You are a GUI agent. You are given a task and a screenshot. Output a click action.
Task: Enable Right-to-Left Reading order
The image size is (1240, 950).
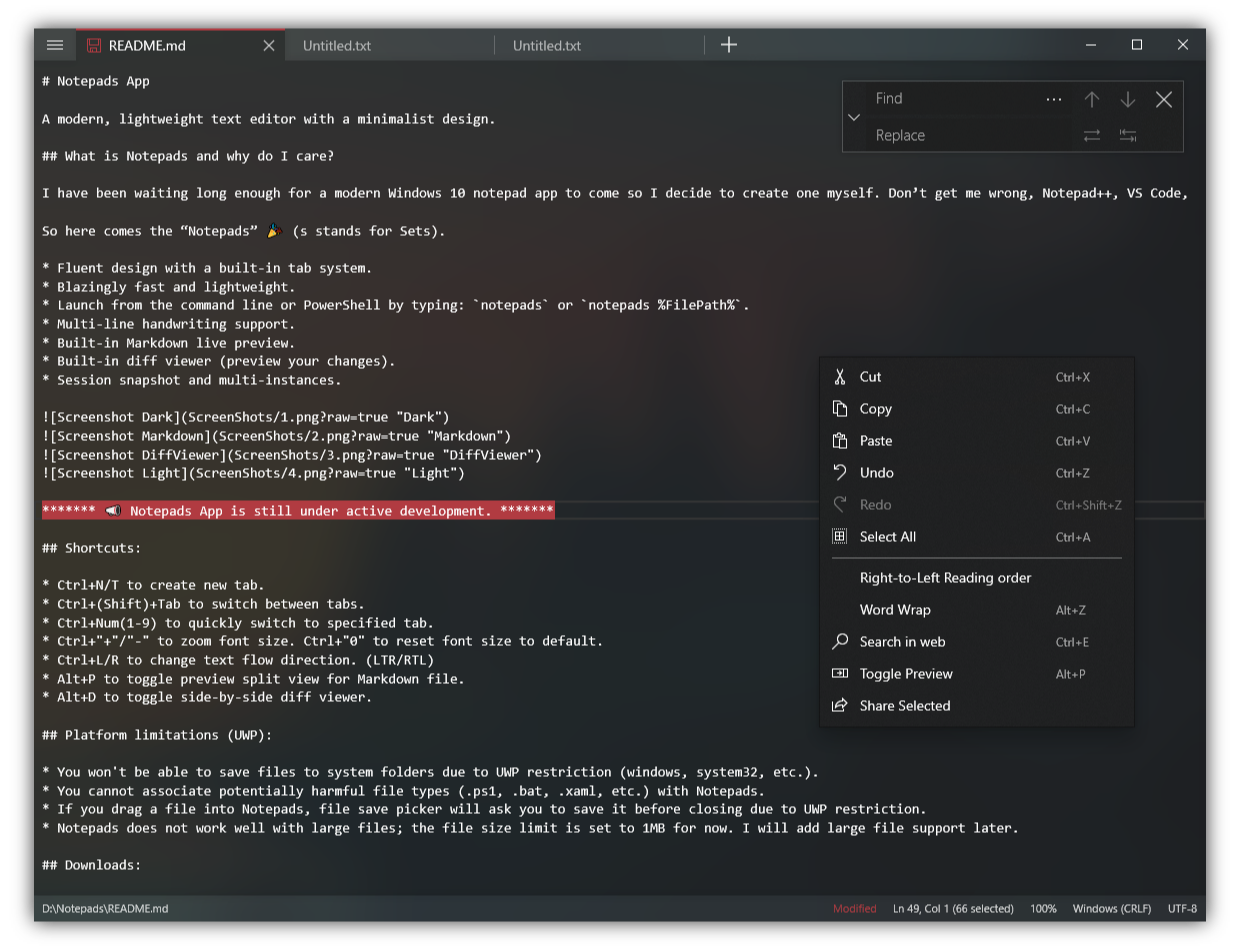point(945,577)
